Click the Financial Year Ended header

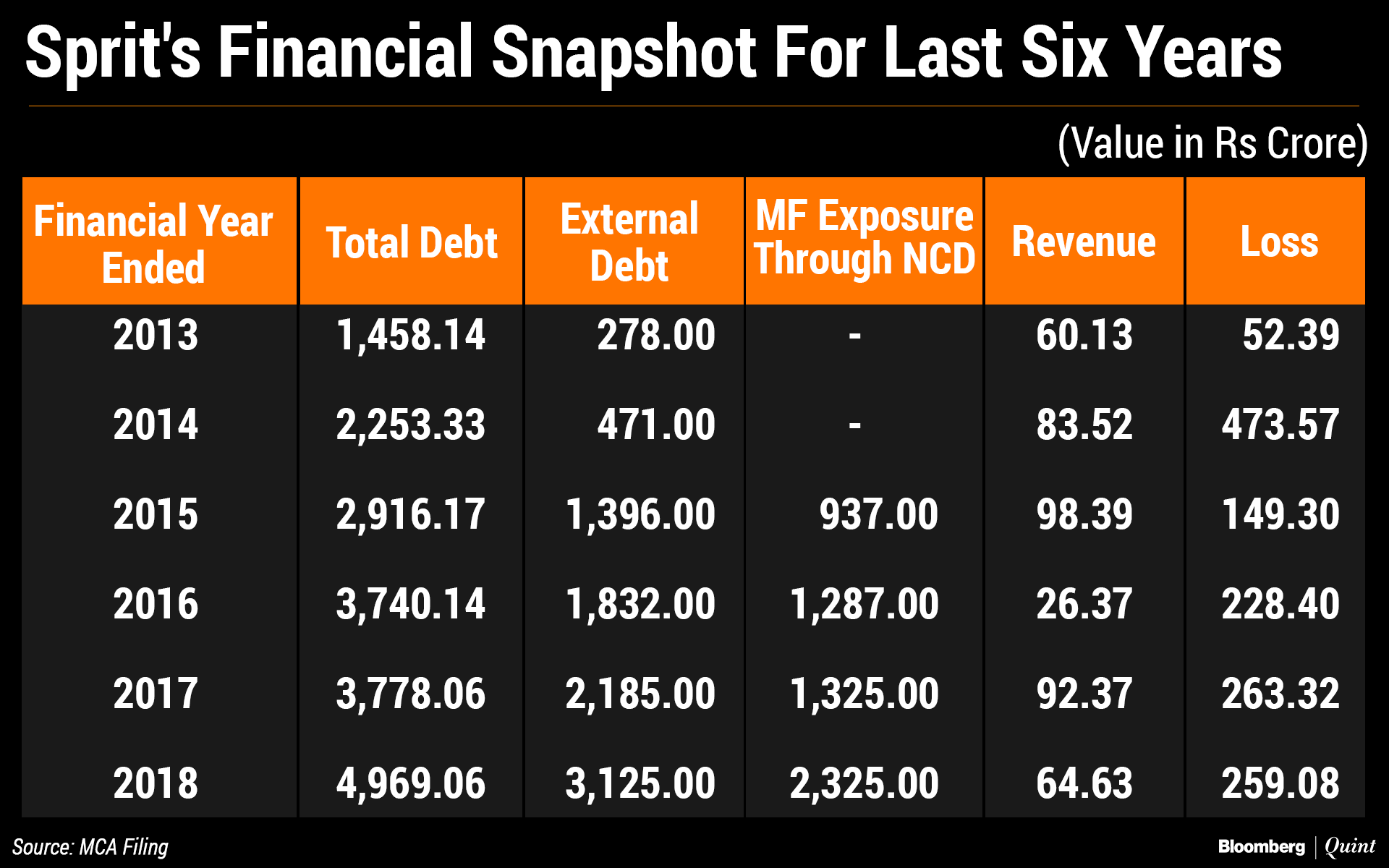(153, 244)
